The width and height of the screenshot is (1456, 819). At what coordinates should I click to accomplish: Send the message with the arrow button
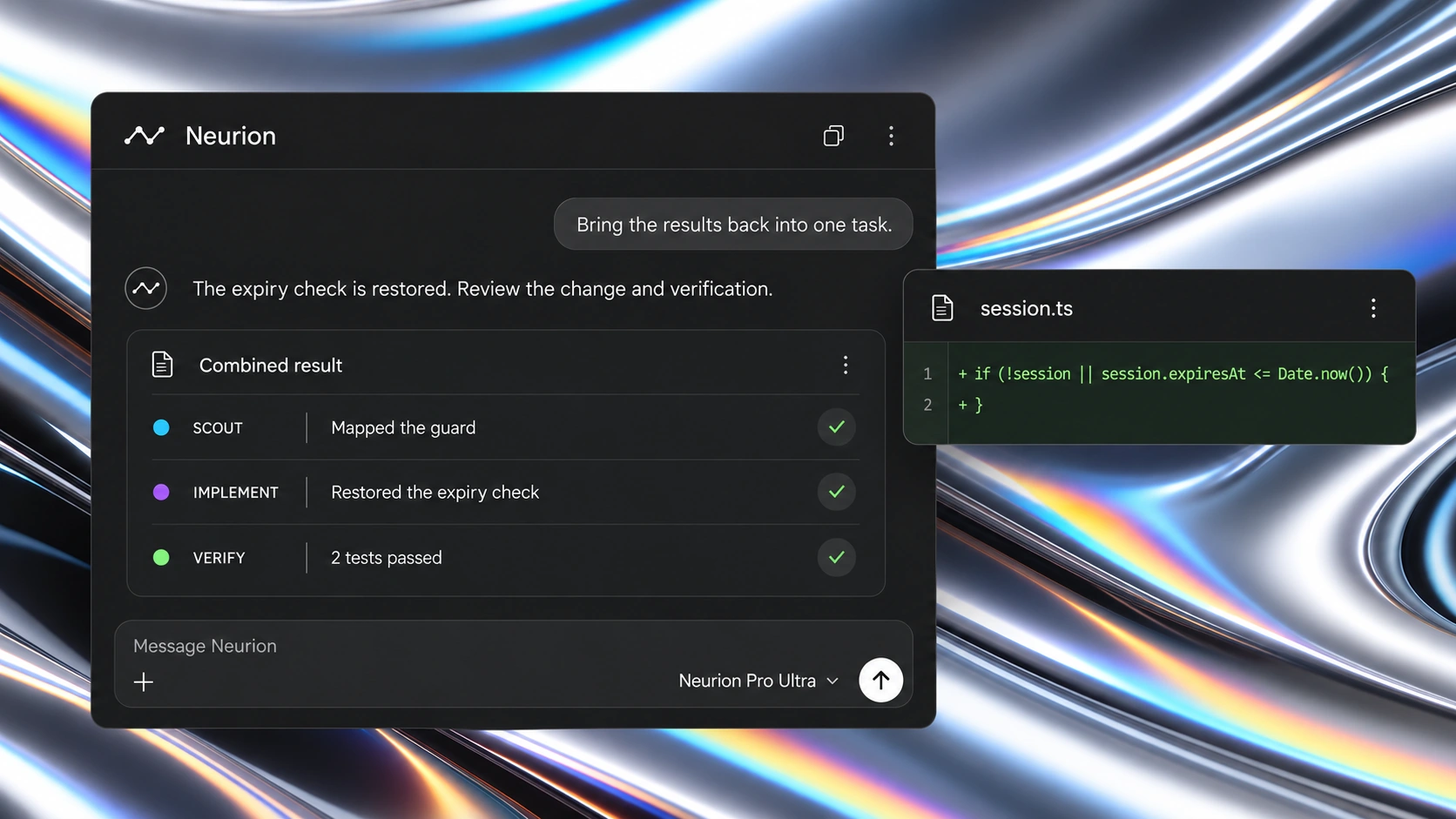(x=881, y=680)
